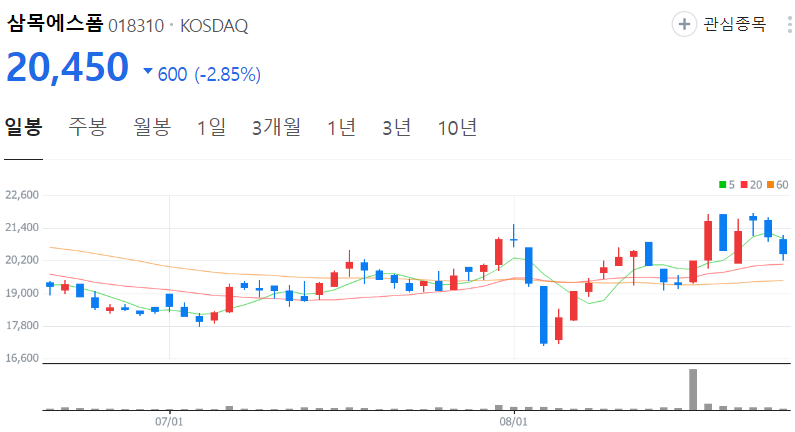Show the 1일 intraday chart
The image size is (795, 432).
pyautogui.click(x=211, y=127)
